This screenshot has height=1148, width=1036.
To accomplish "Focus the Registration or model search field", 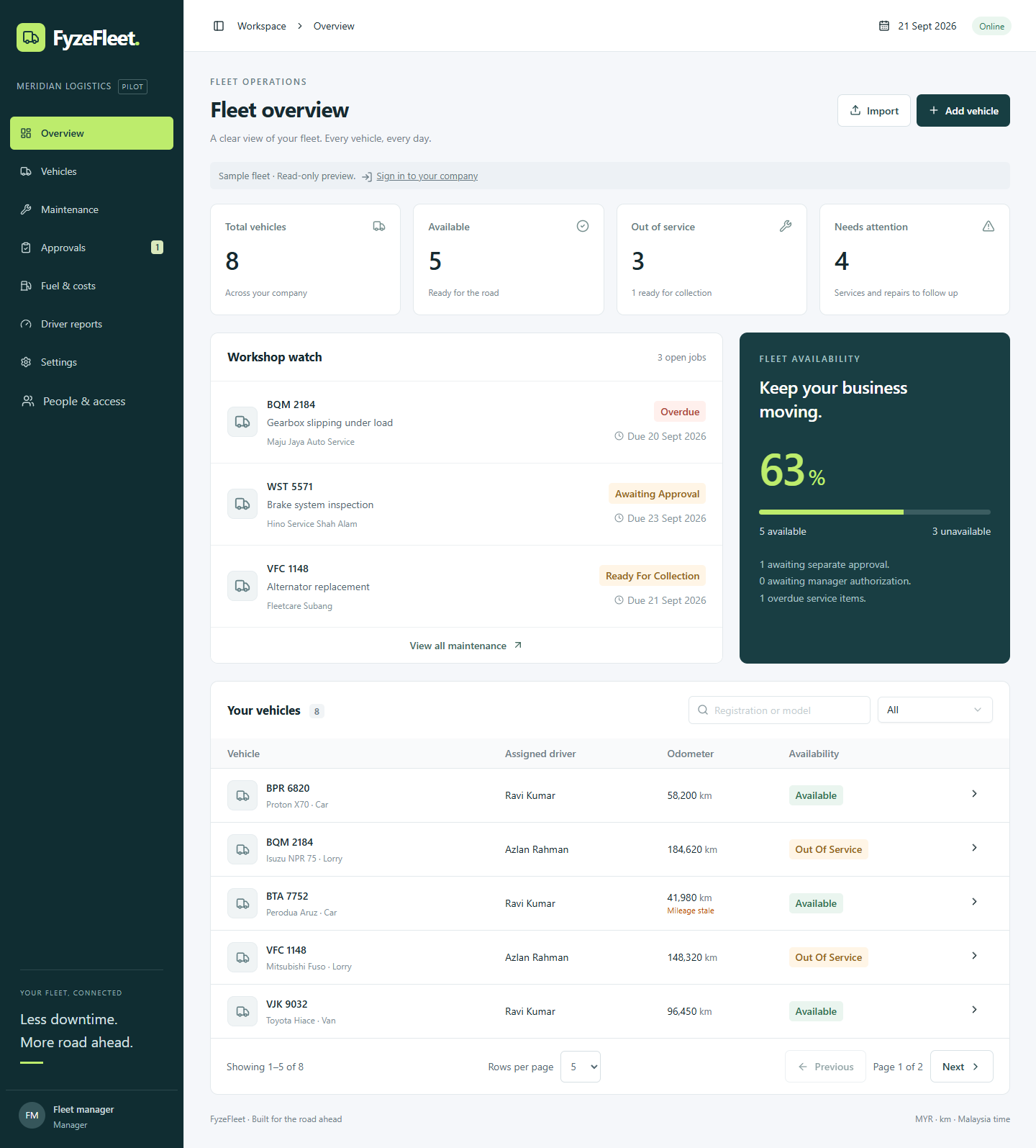I will [x=779, y=710].
